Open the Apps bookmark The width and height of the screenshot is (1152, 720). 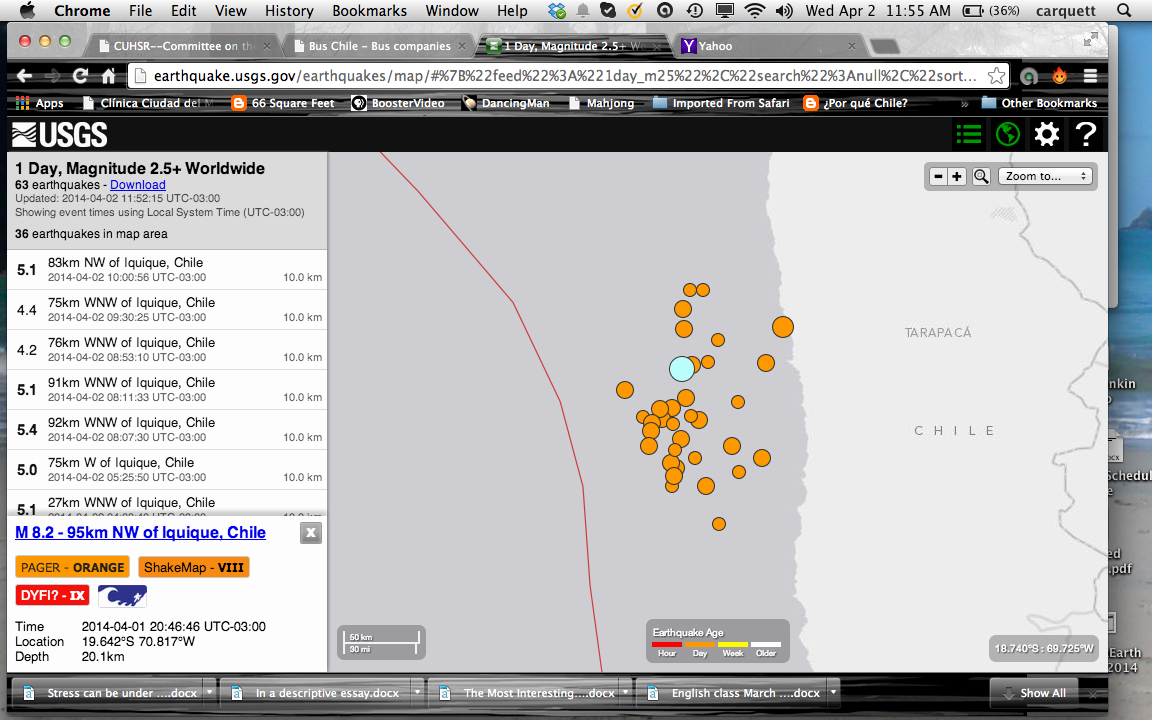click(x=40, y=103)
